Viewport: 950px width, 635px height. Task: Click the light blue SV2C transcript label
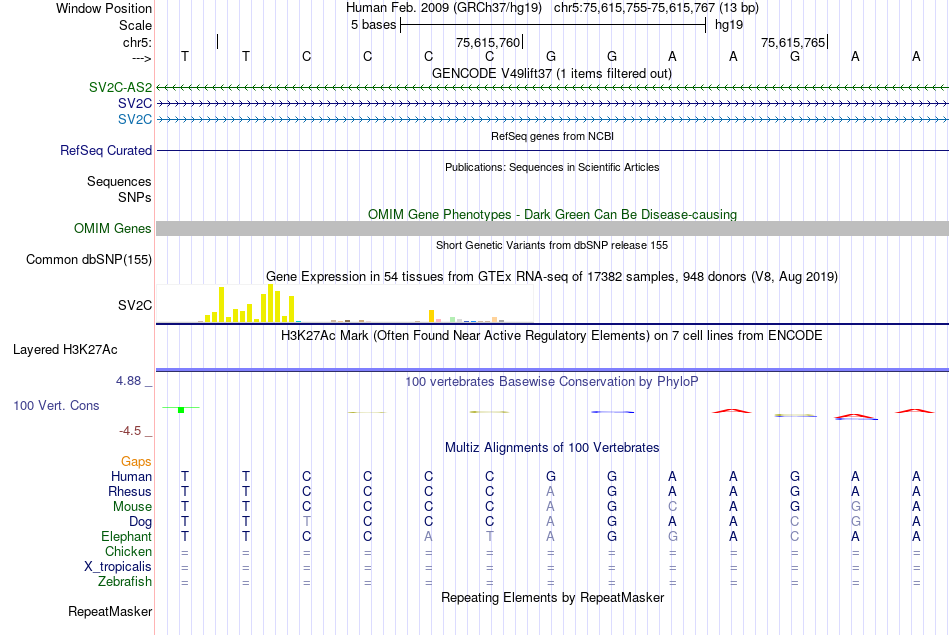pos(135,119)
